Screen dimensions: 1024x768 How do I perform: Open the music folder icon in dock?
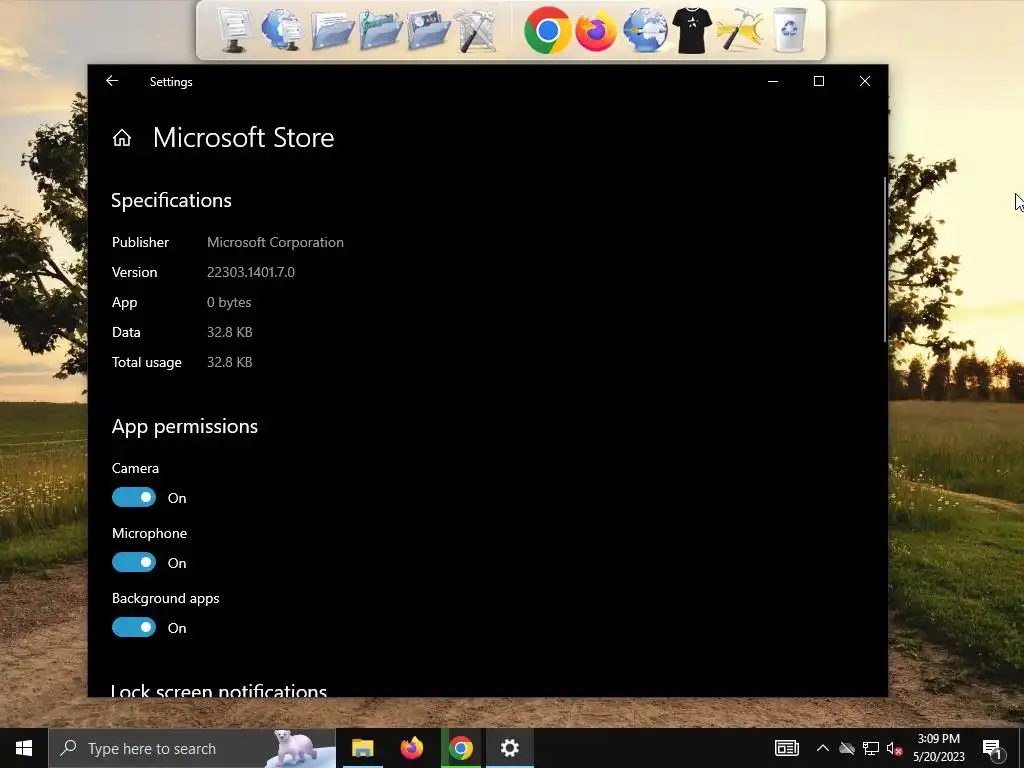[x=380, y=30]
